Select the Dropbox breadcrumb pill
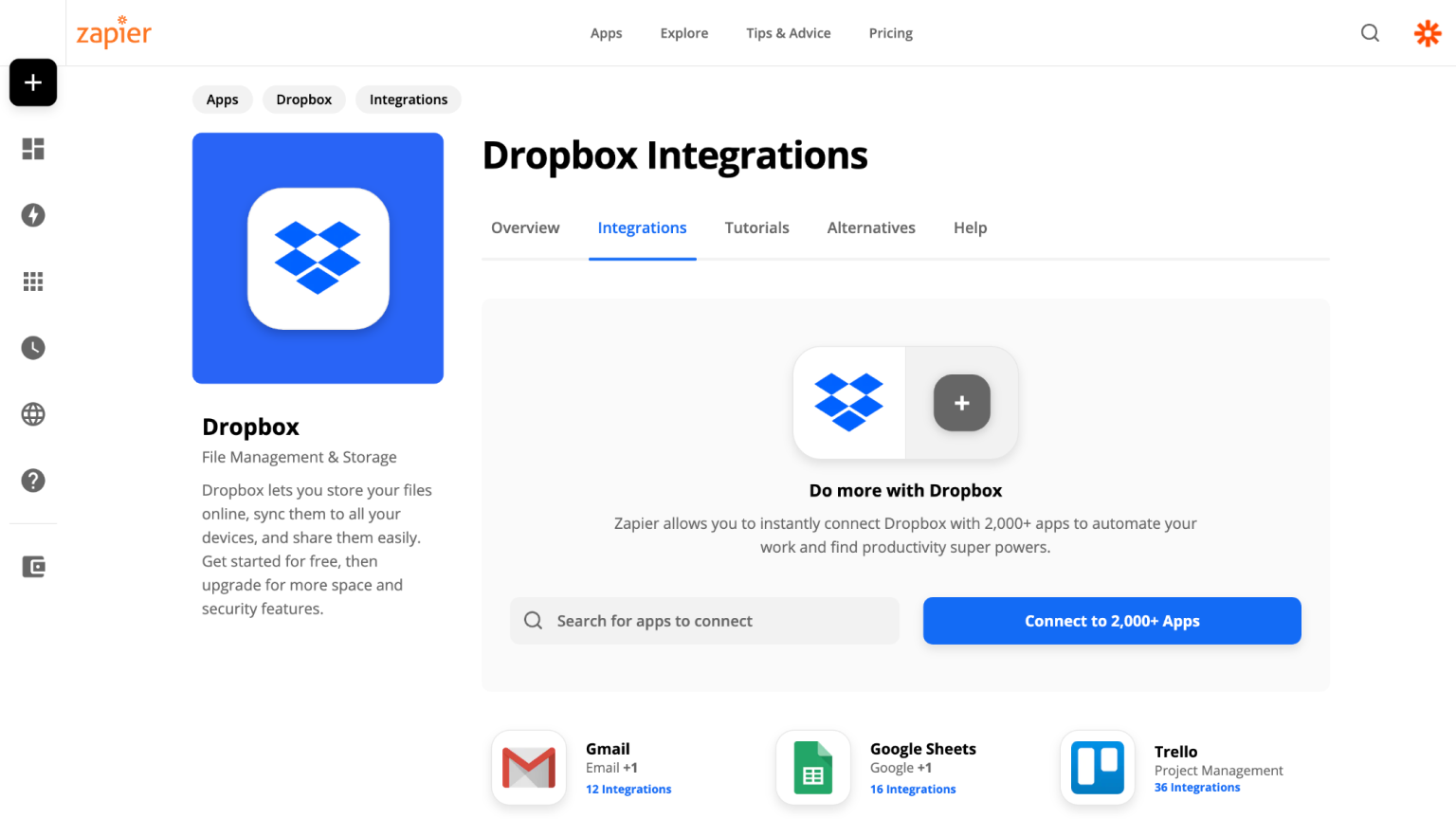Screen dimensions: 1456x819 (x=304, y=100)
